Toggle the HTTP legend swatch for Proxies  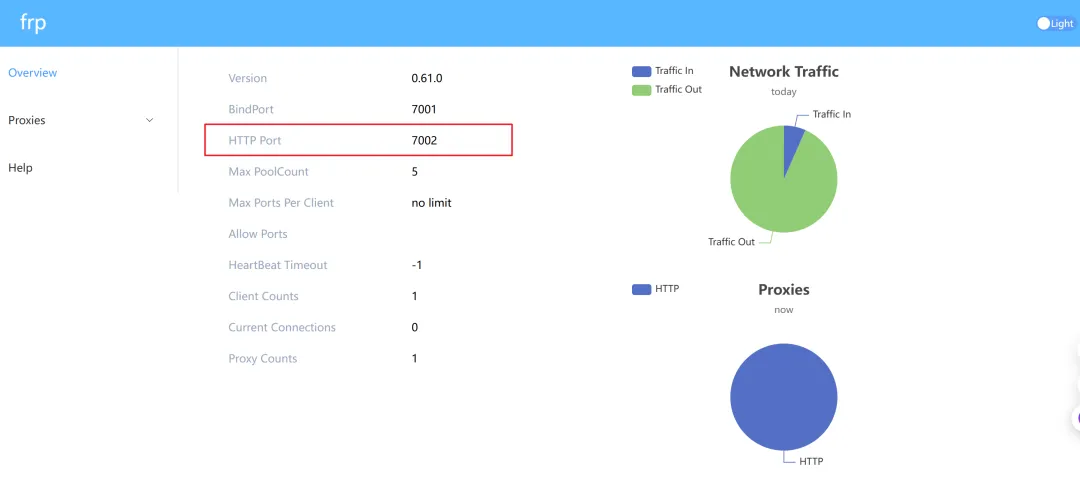tap(641, 289)
